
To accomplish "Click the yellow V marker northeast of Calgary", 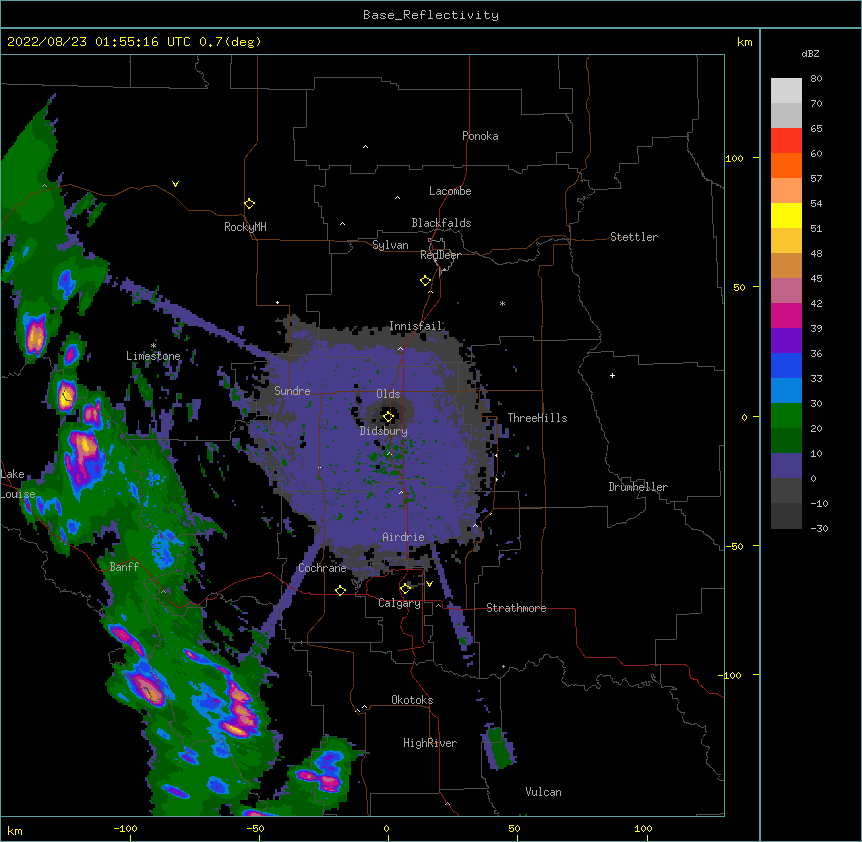I will (x=429, y=584).
